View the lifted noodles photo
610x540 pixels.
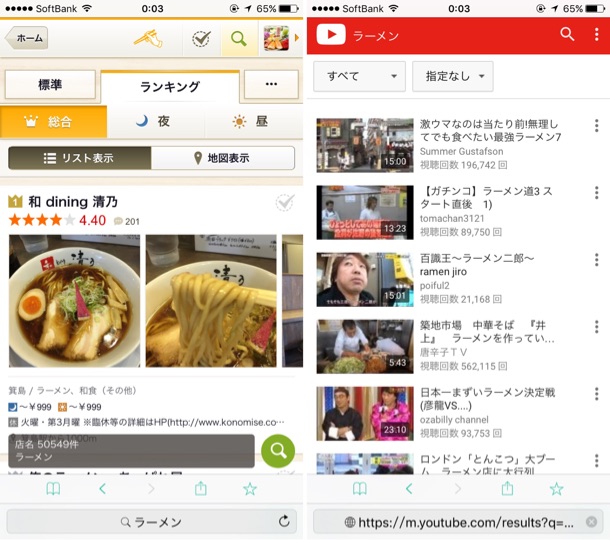tap(211, 301)
